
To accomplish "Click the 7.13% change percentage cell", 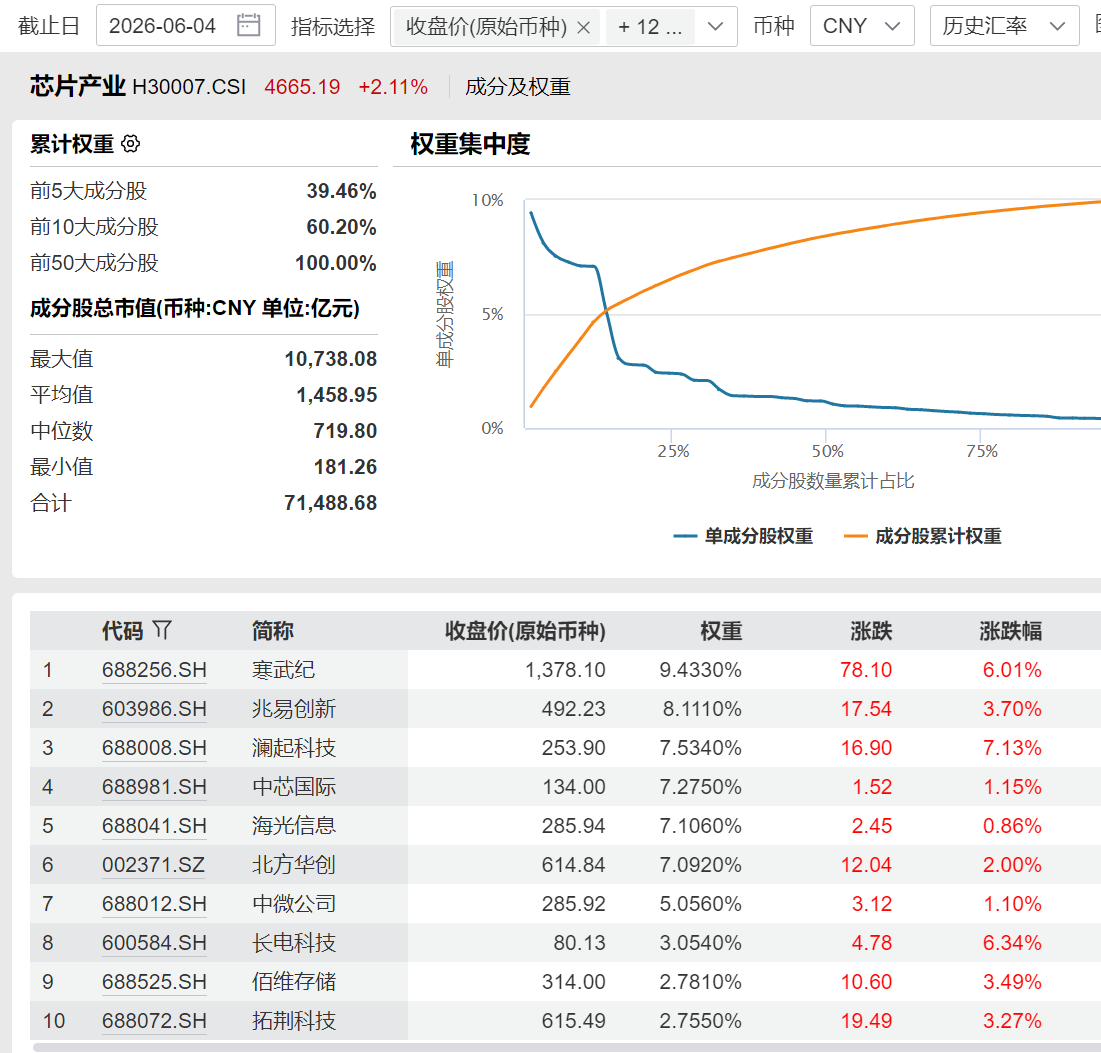I will pyautogui.click(x=1012, y=748).
